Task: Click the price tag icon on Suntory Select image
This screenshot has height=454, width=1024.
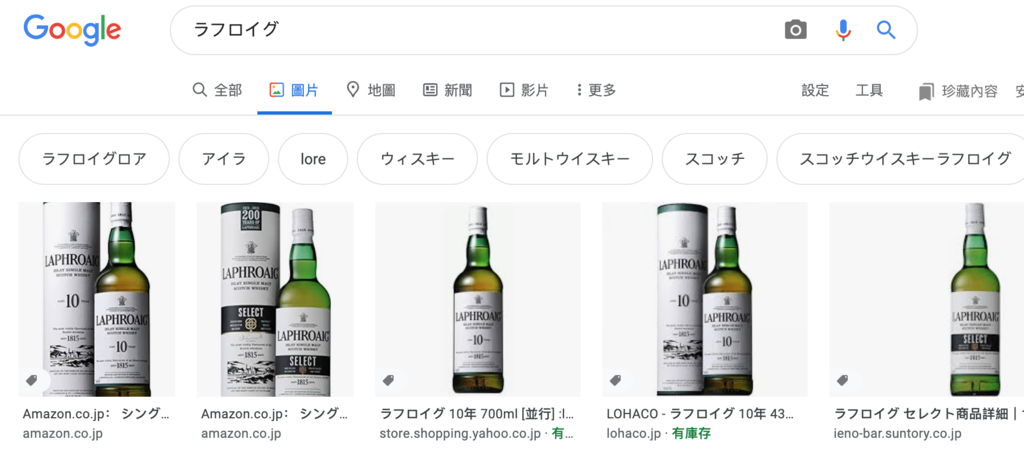Action: tap(842, 380)
